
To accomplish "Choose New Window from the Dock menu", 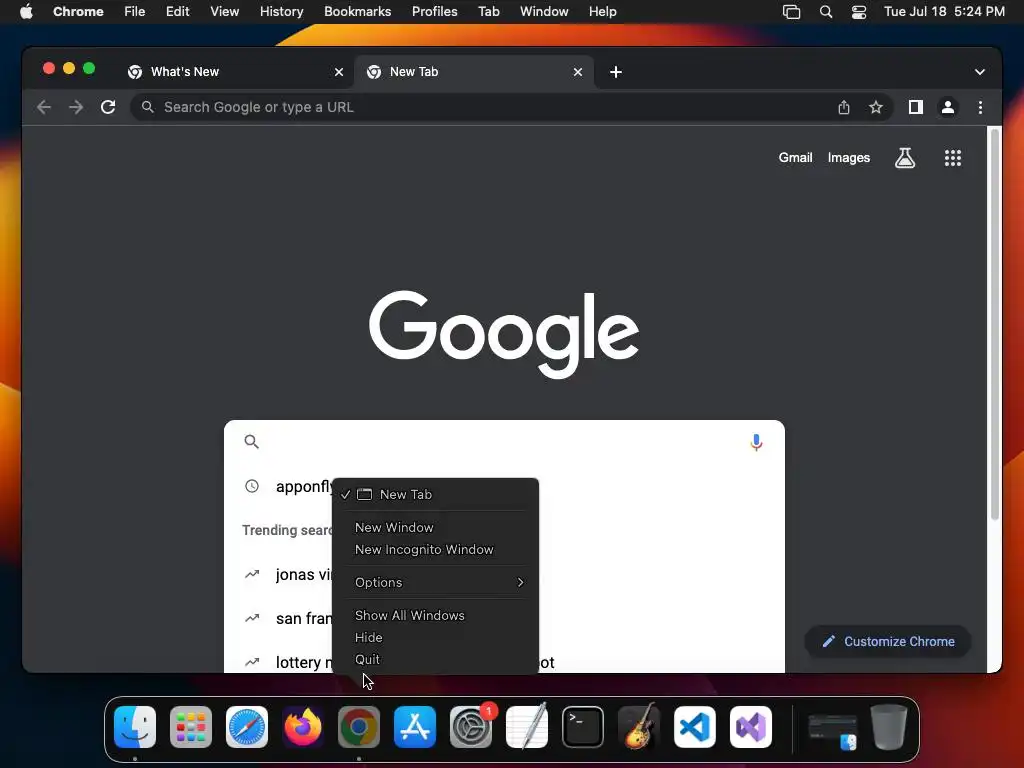I will [x=436, y=527].
